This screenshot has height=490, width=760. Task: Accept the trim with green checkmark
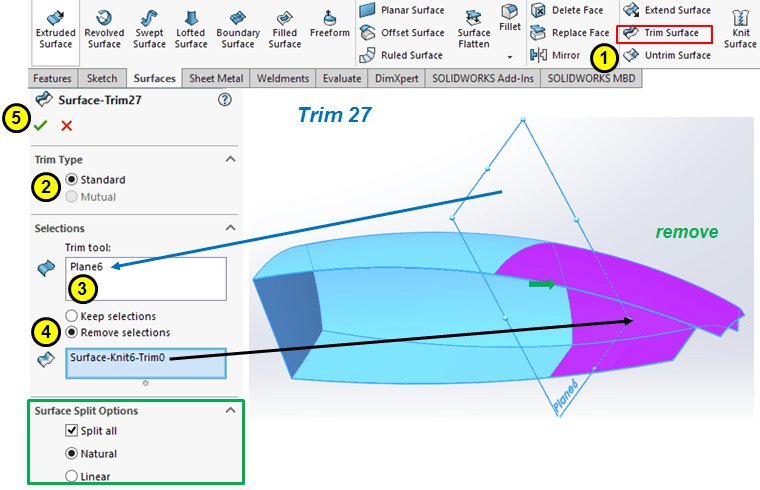pos(40,125)
